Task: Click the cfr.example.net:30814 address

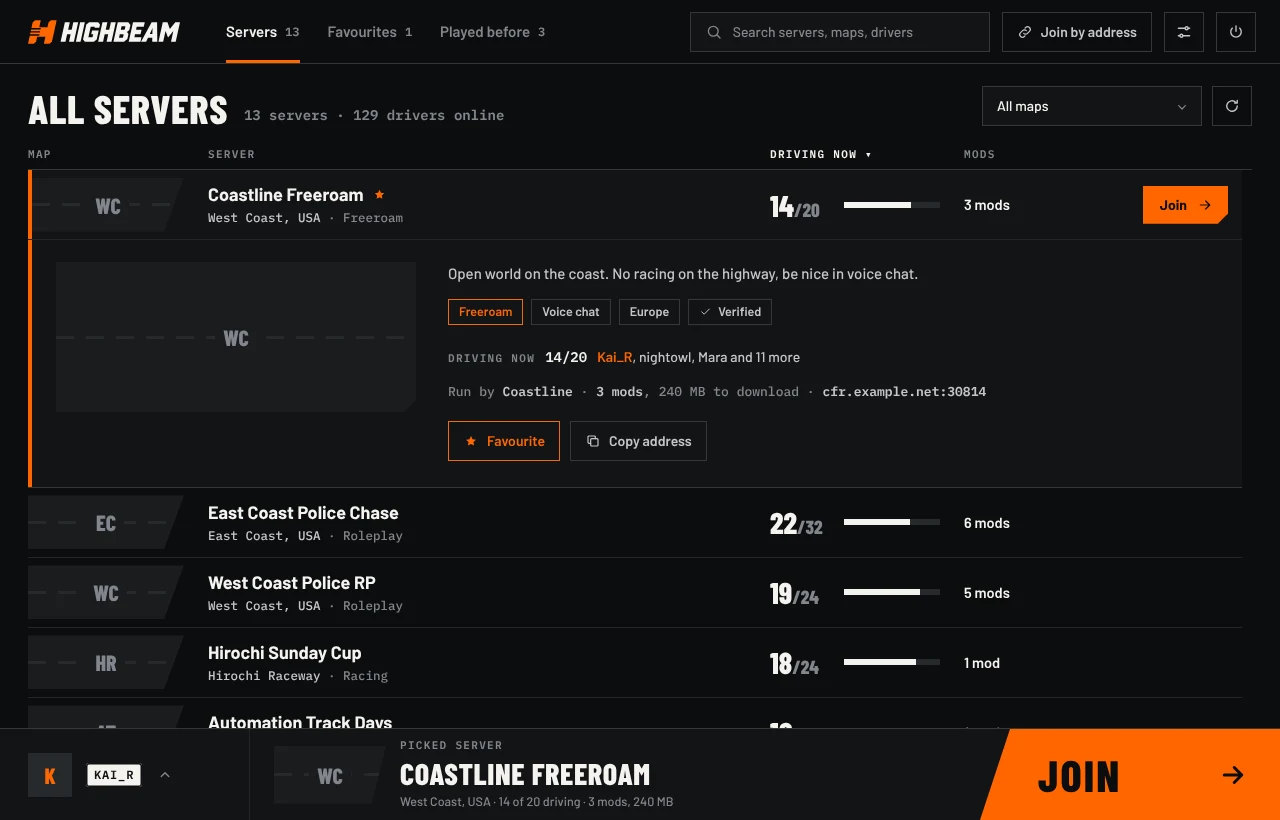Action: tap(904, 392)
